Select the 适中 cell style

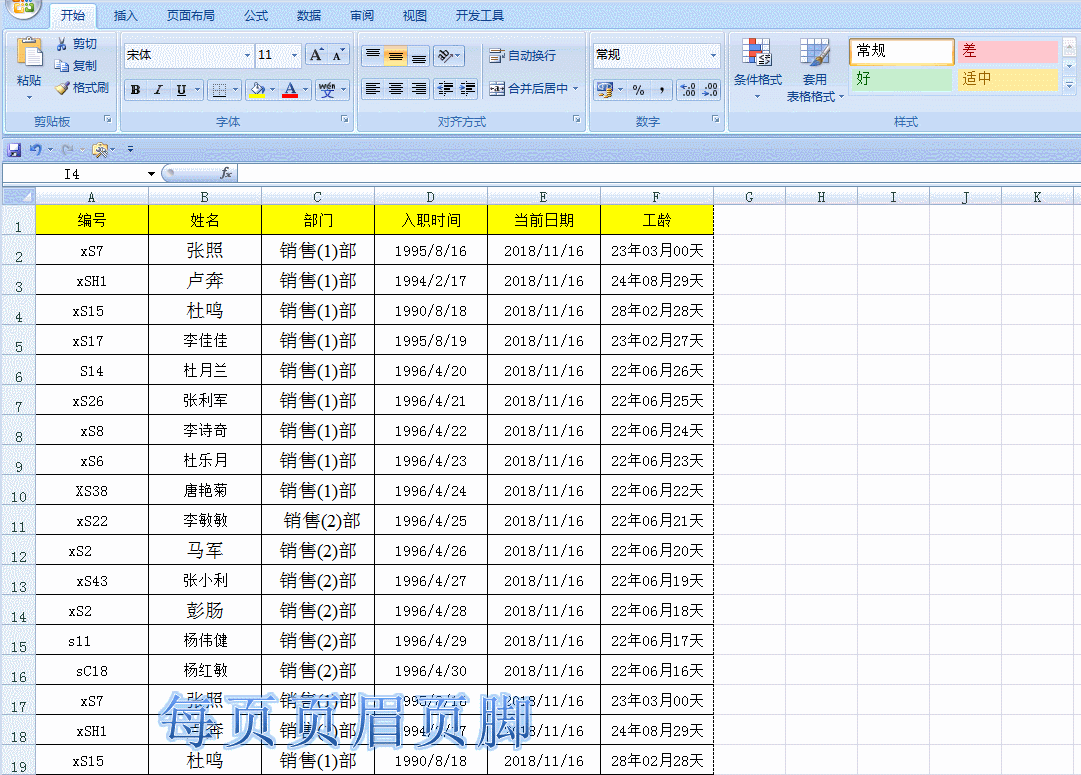coord(1007,79)
